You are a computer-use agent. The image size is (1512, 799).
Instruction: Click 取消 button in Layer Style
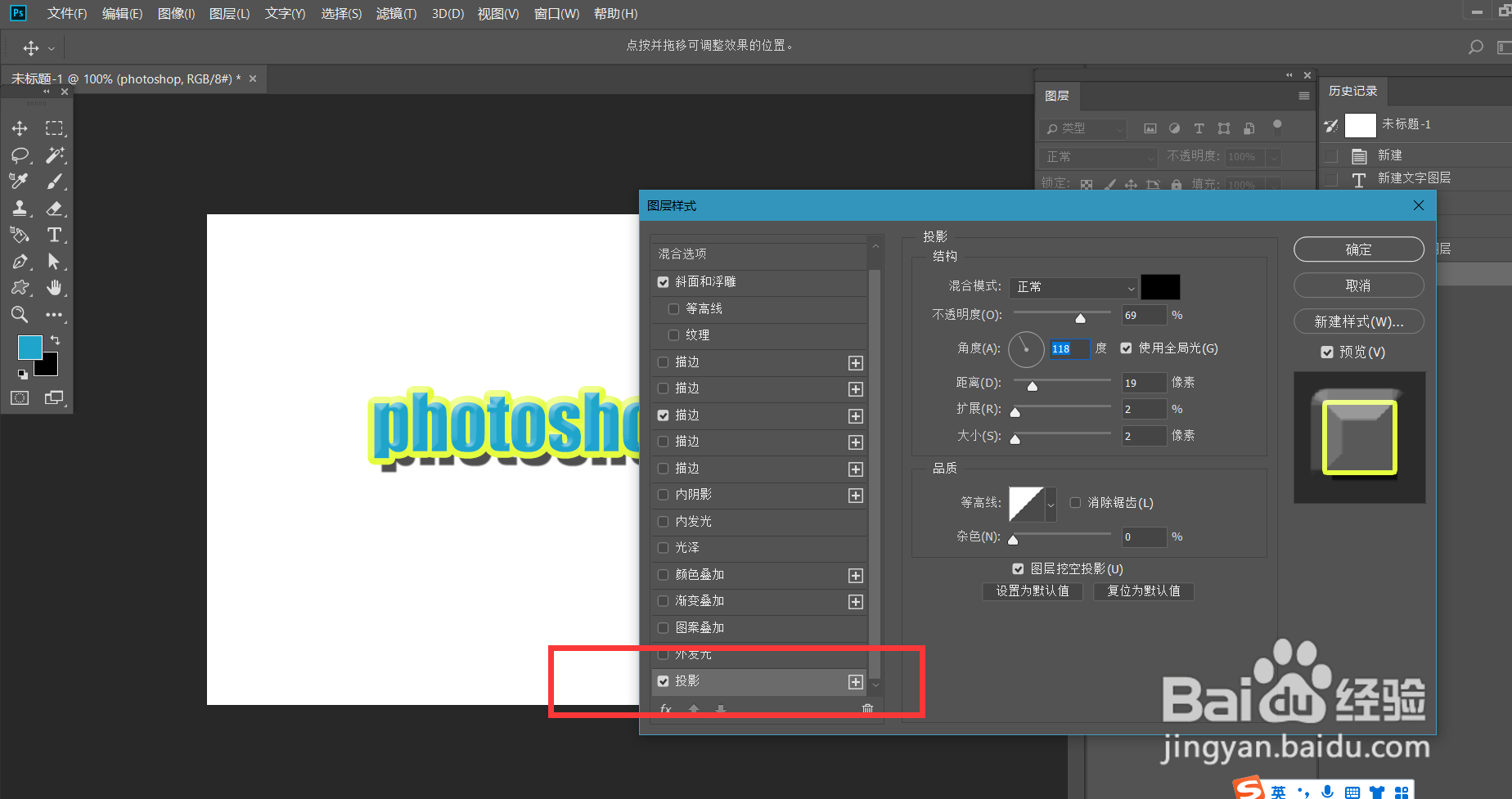[1359, 285]
